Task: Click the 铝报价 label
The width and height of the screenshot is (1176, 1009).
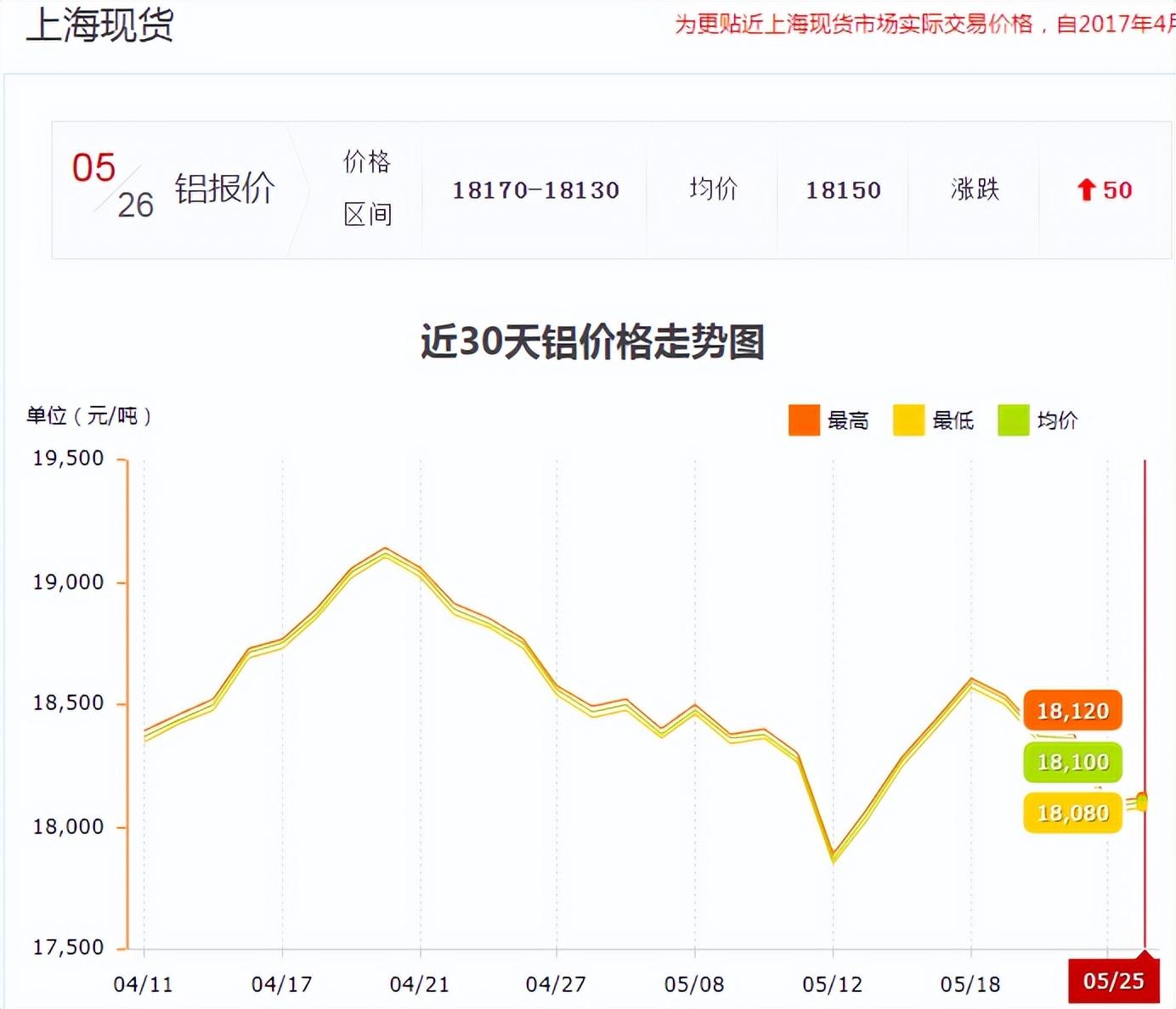Action: [x=225, y=189]
